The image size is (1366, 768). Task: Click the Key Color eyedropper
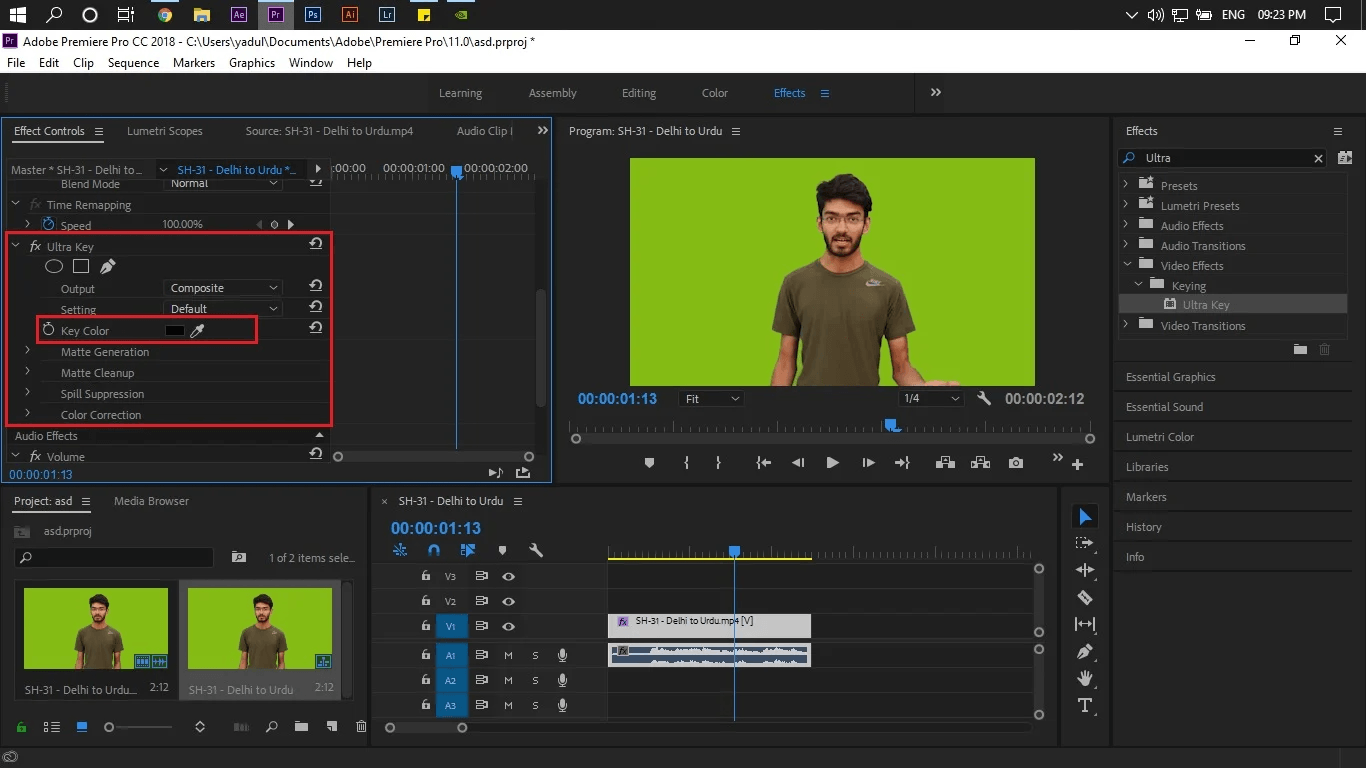pos(197,330)
